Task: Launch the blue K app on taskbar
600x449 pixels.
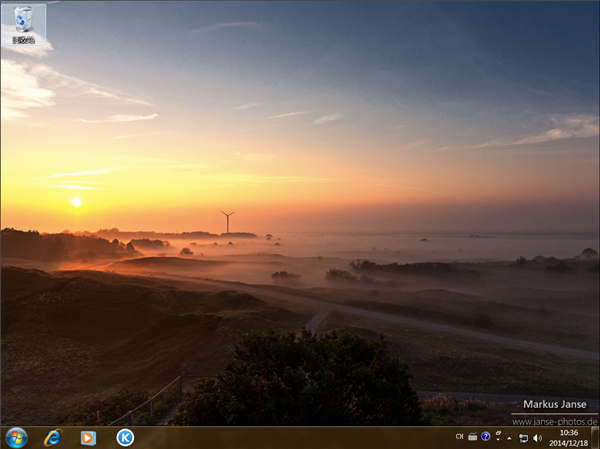Action: (x=125, y=437)
